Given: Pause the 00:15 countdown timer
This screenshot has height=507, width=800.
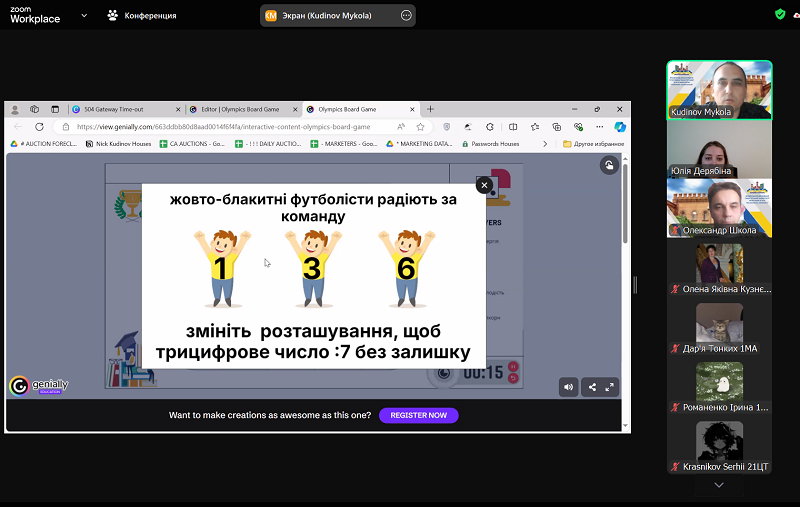Looking at the screenshot, I should 513,366.
